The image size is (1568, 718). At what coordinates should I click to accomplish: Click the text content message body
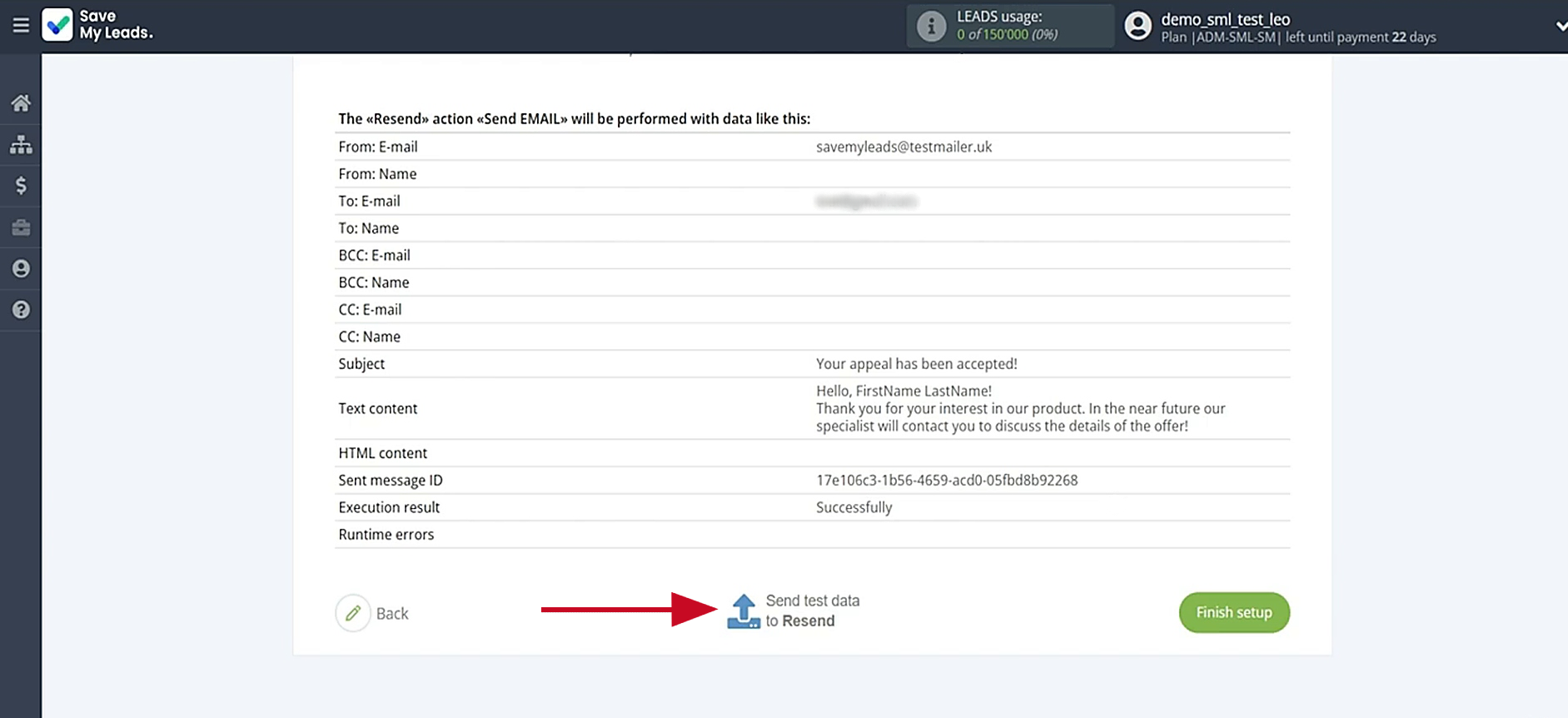(1020, 408)
